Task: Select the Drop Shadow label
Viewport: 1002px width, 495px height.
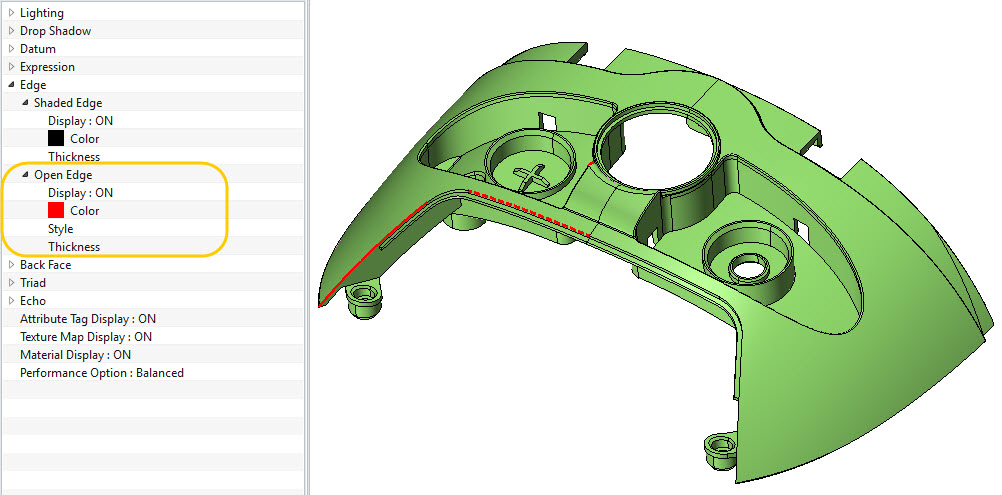Action: pyautogui.click(x=56, y=31)
